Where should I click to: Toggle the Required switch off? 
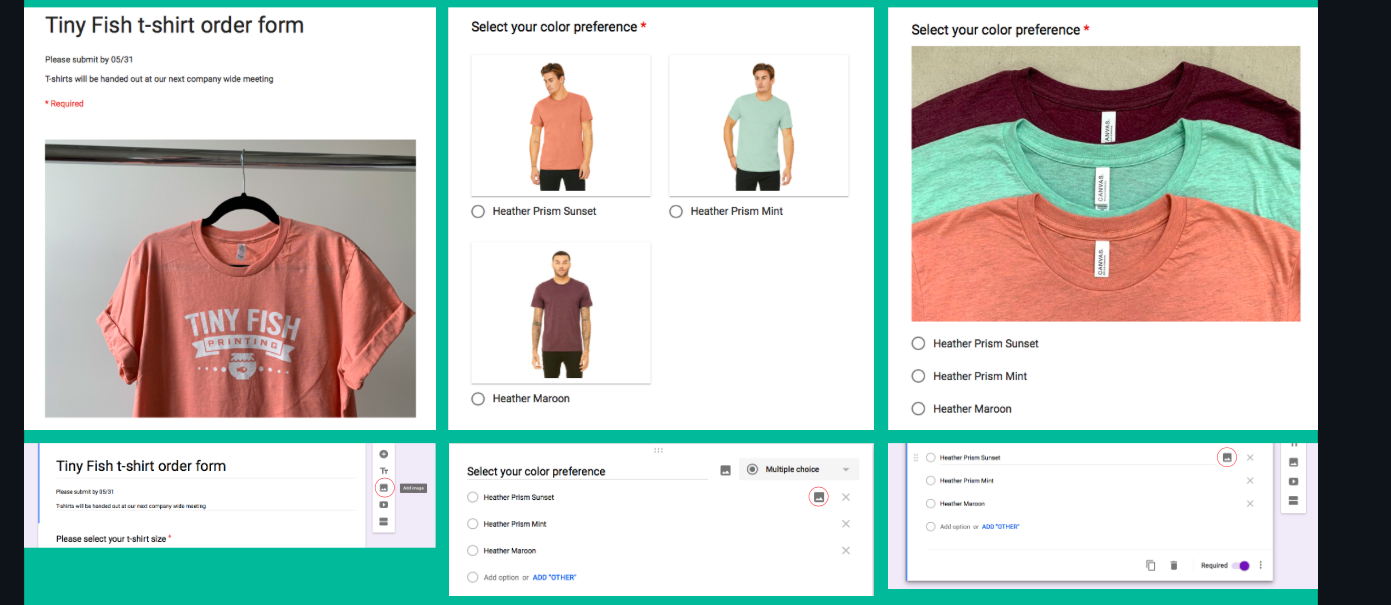click(1240, 566)
